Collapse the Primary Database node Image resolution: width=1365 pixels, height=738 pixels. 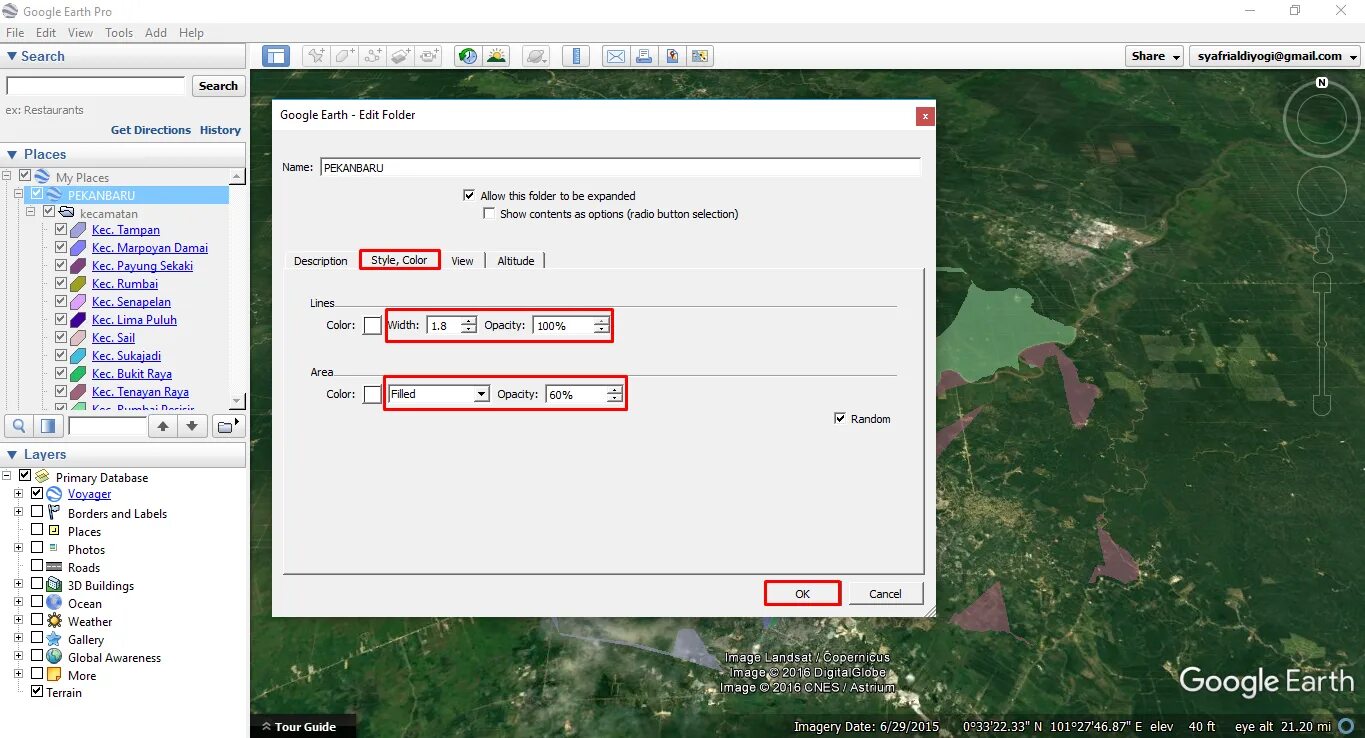click(8, 476)
